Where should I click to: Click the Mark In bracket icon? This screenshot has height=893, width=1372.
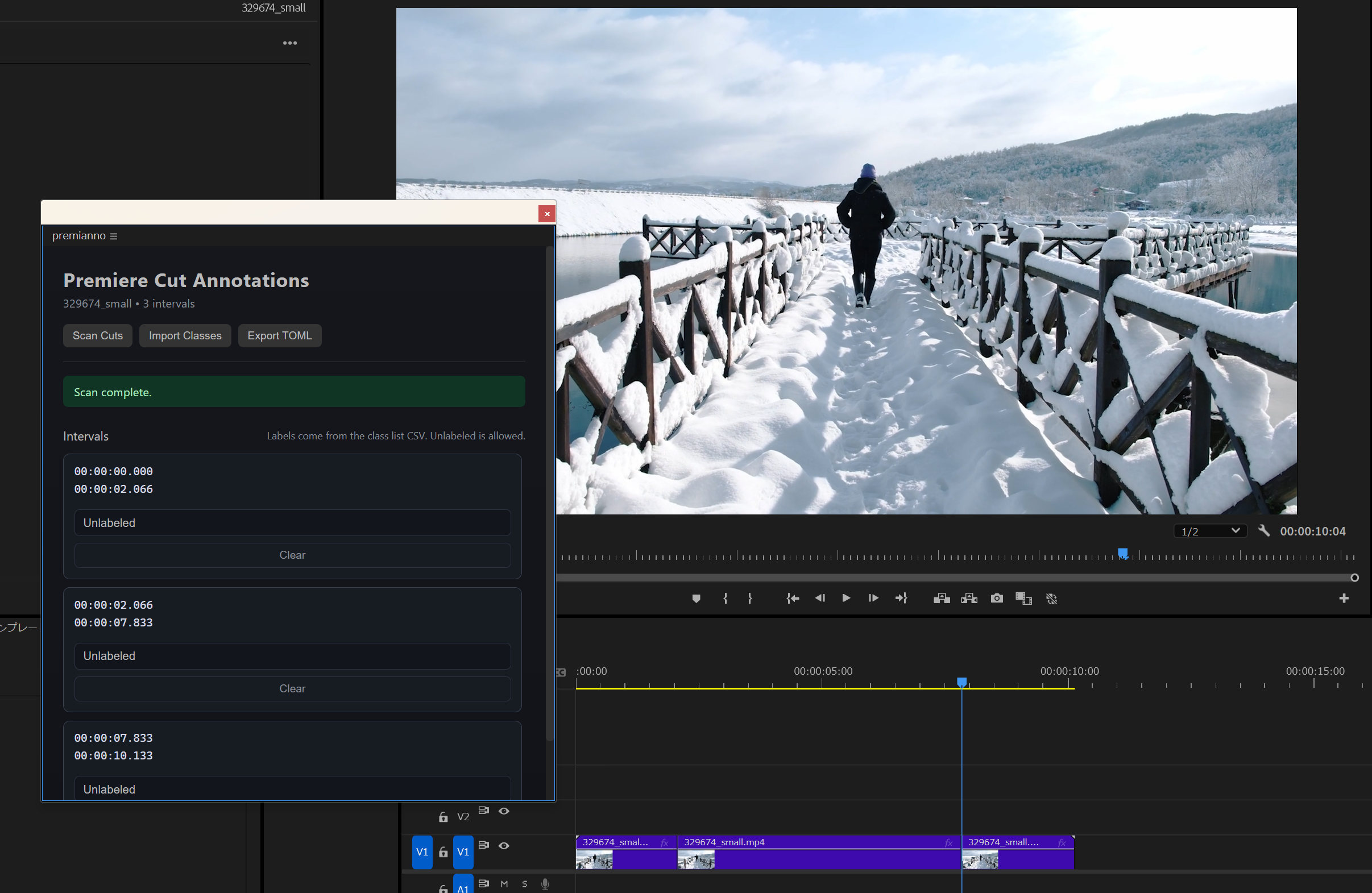pyautogui.click(x=725, y=599)
